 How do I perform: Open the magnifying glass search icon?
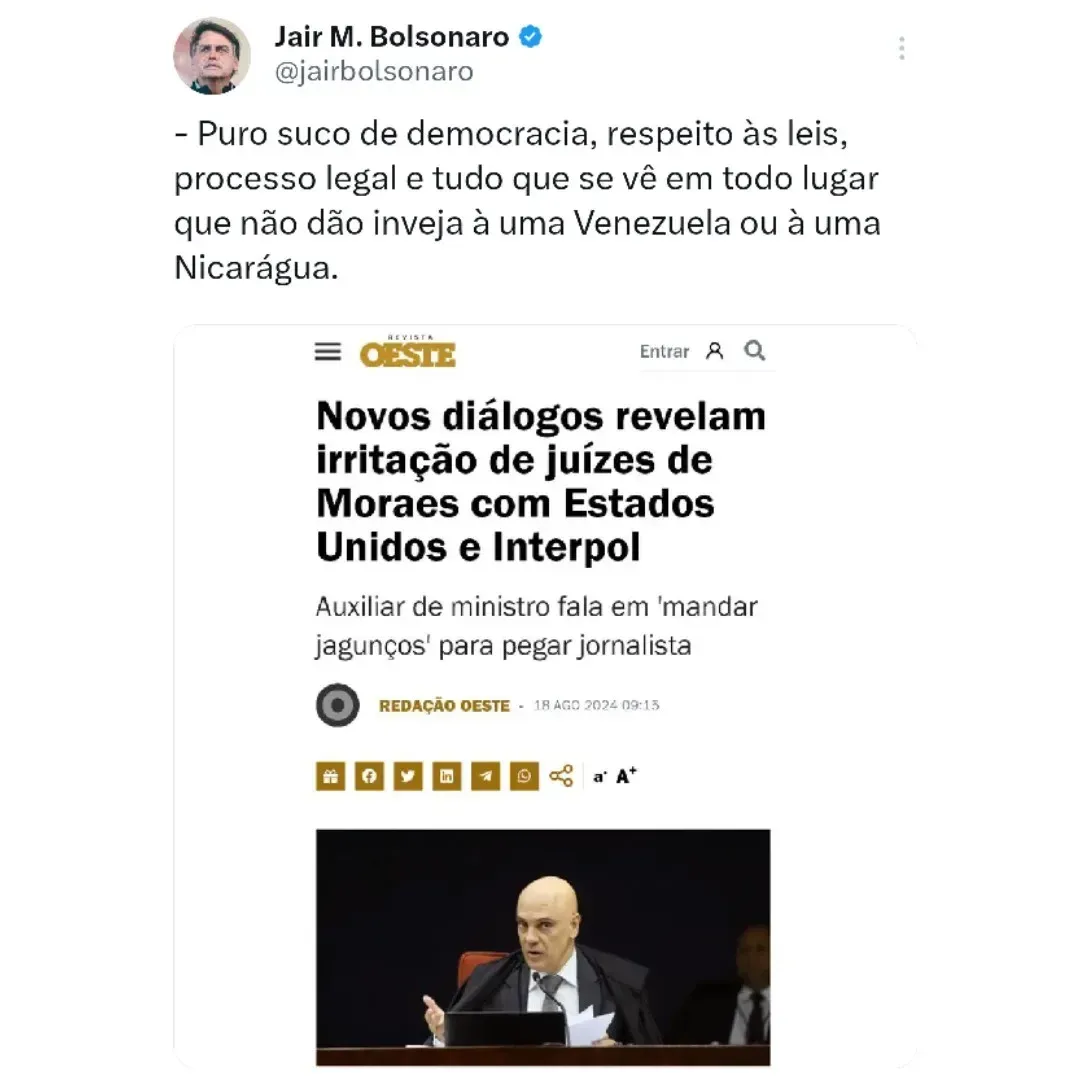(755, 351)
